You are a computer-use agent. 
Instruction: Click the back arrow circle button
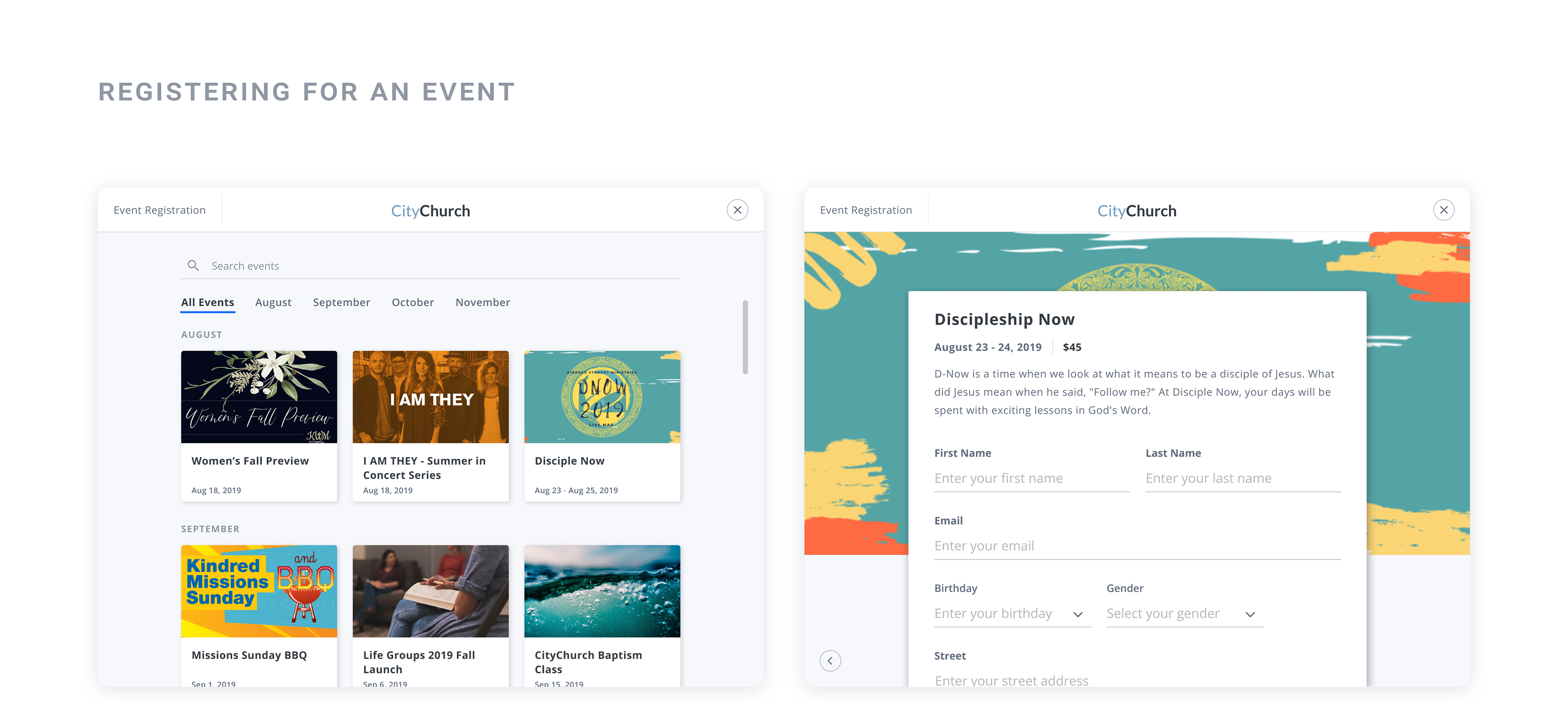click(x=830, y=660)
